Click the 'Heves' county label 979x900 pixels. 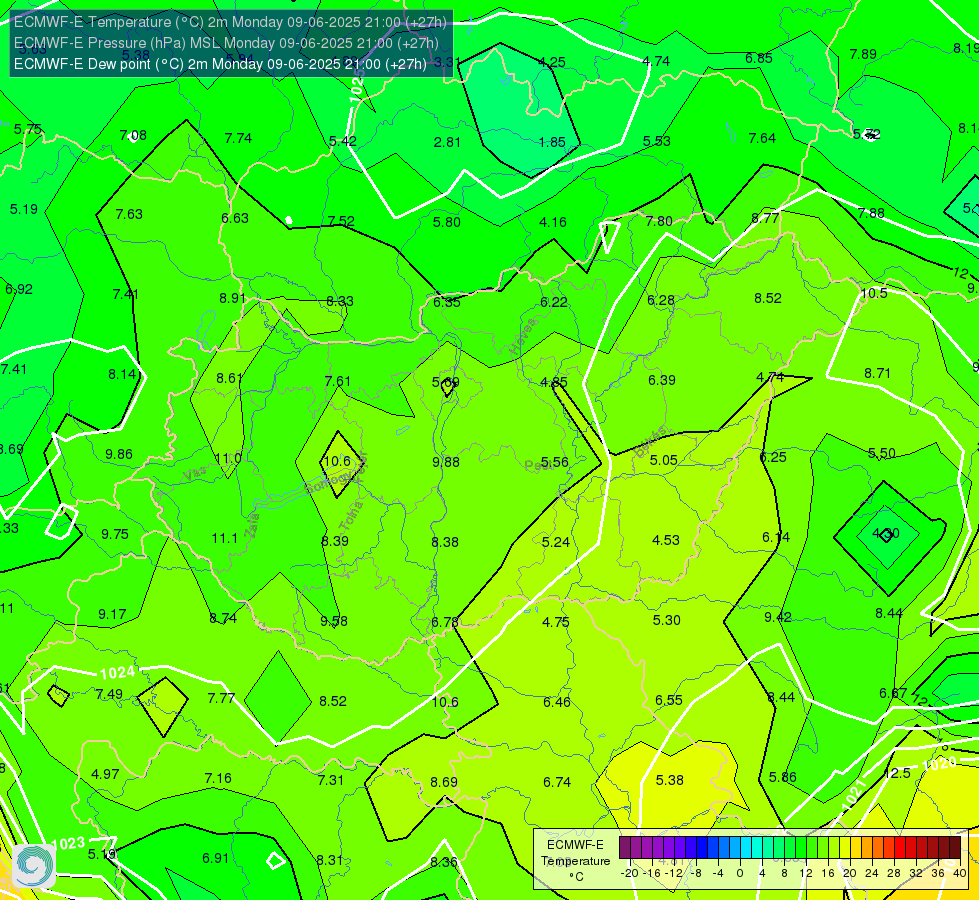tap(523, 335)
